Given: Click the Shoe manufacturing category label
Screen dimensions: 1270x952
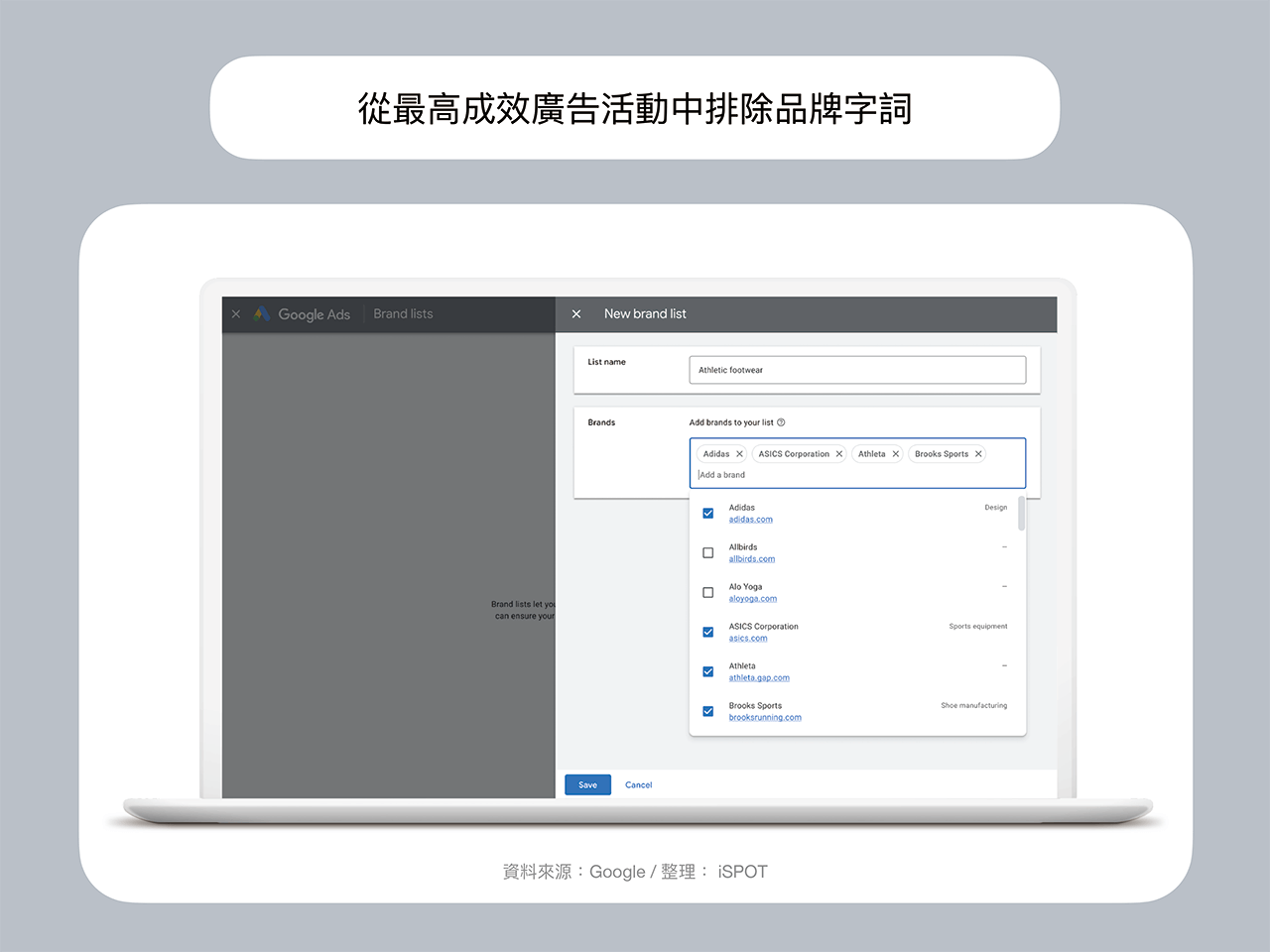Looking at the screenshot, I should [x=974, y=706].
